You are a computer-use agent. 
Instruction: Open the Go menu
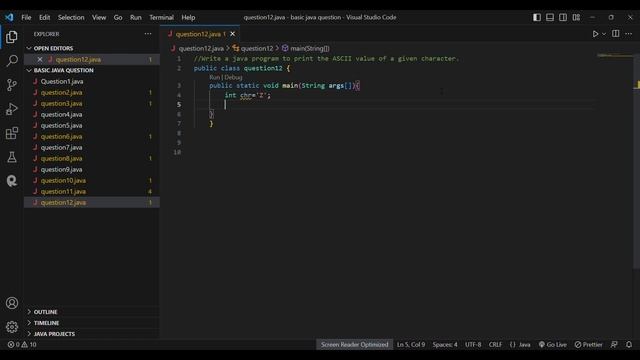click(x=118, y=17)
